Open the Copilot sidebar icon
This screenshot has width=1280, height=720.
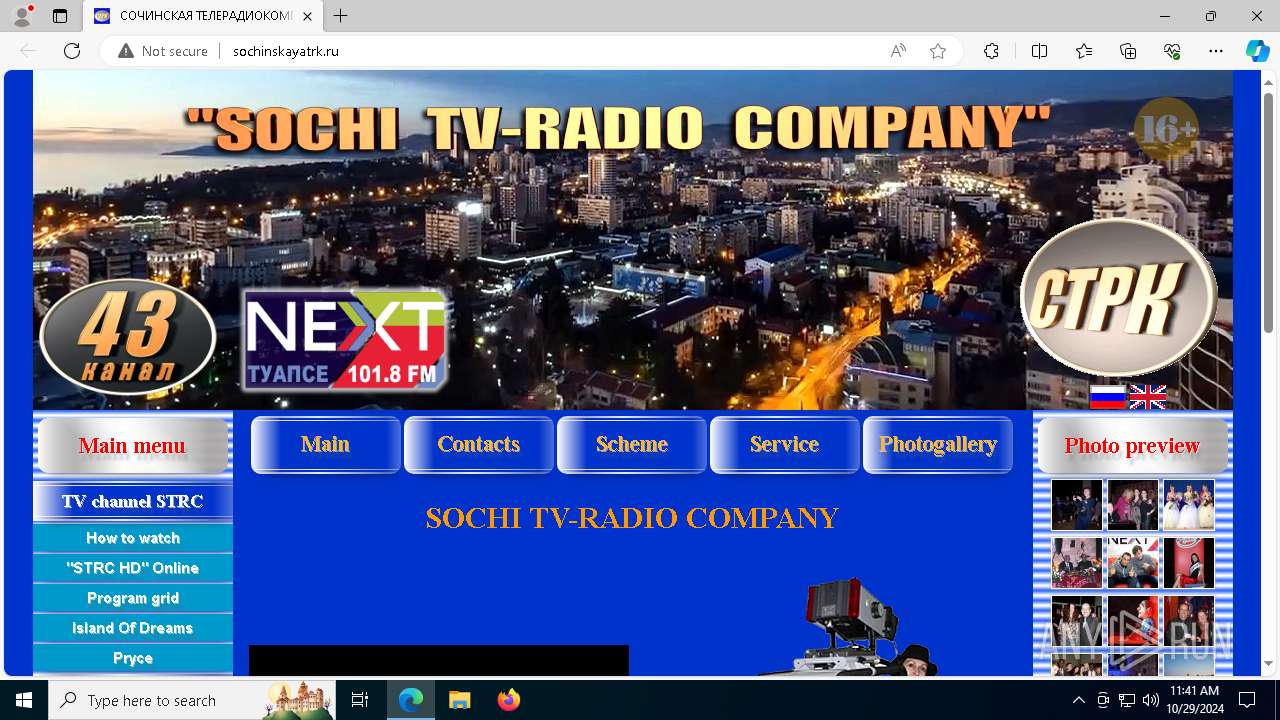(x=1257, y=51)
